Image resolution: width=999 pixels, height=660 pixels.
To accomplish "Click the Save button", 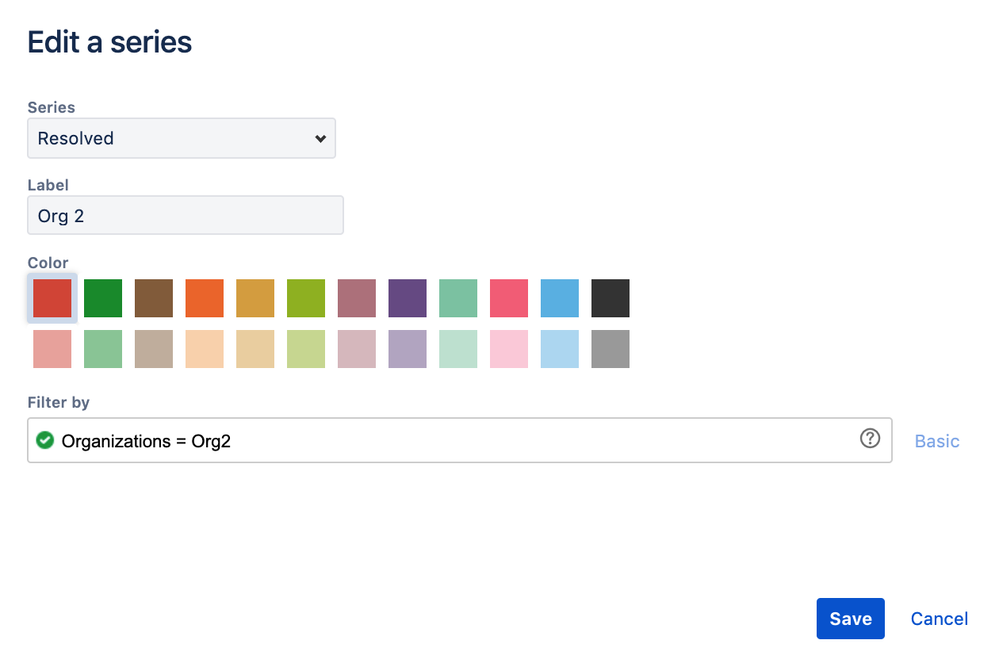I will (x=850, y=618).
